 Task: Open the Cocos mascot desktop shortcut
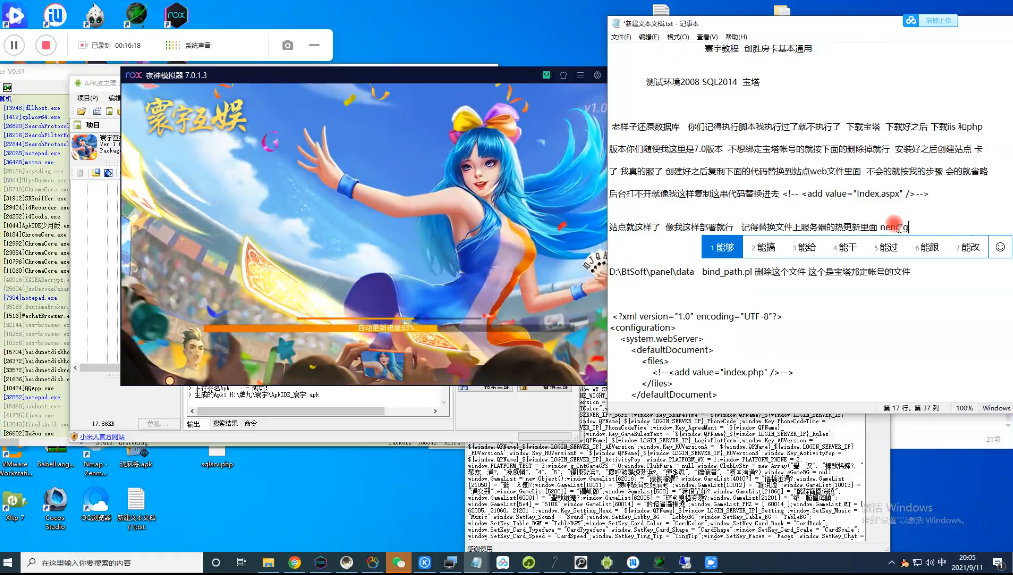point(95,15)
